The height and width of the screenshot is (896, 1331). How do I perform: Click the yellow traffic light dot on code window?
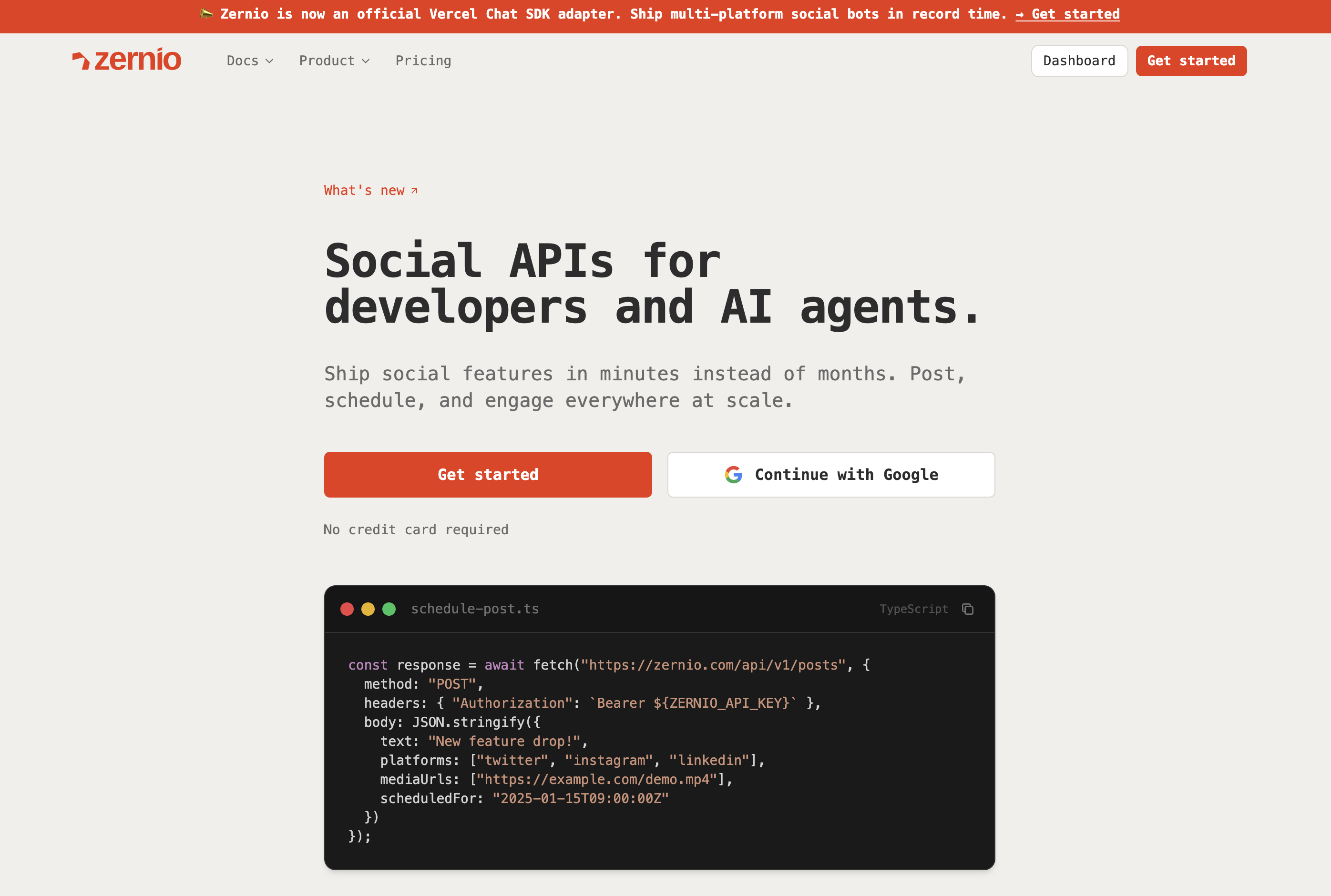click(x=368, y=609)
